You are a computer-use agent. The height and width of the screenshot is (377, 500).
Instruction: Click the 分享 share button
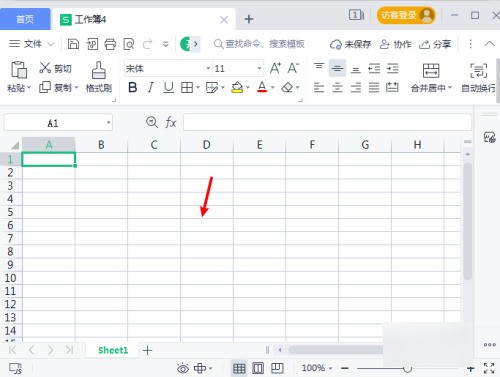point(435,44)
